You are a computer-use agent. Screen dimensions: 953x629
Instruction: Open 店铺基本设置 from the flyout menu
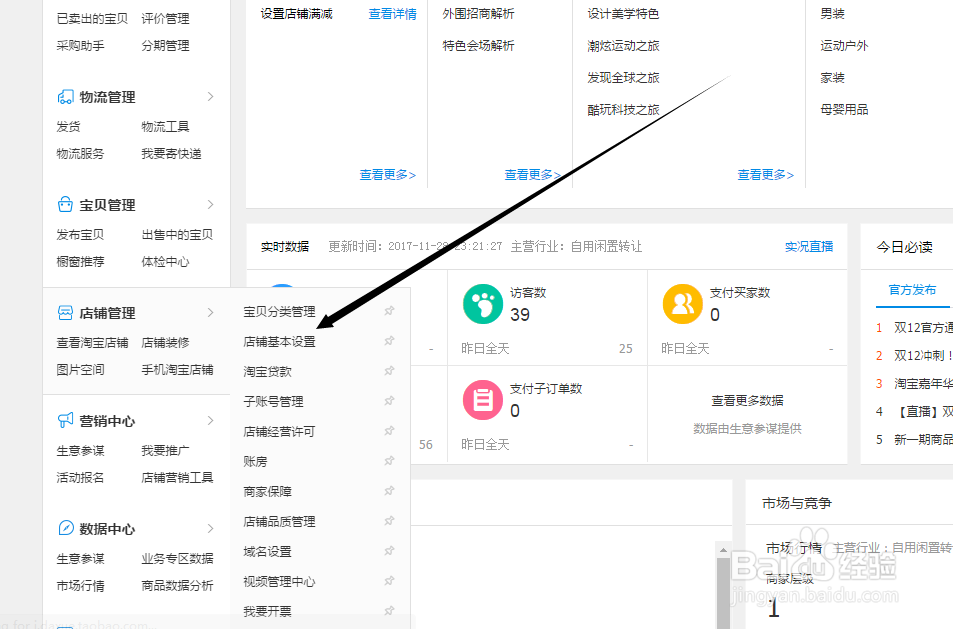coord(279,342)
